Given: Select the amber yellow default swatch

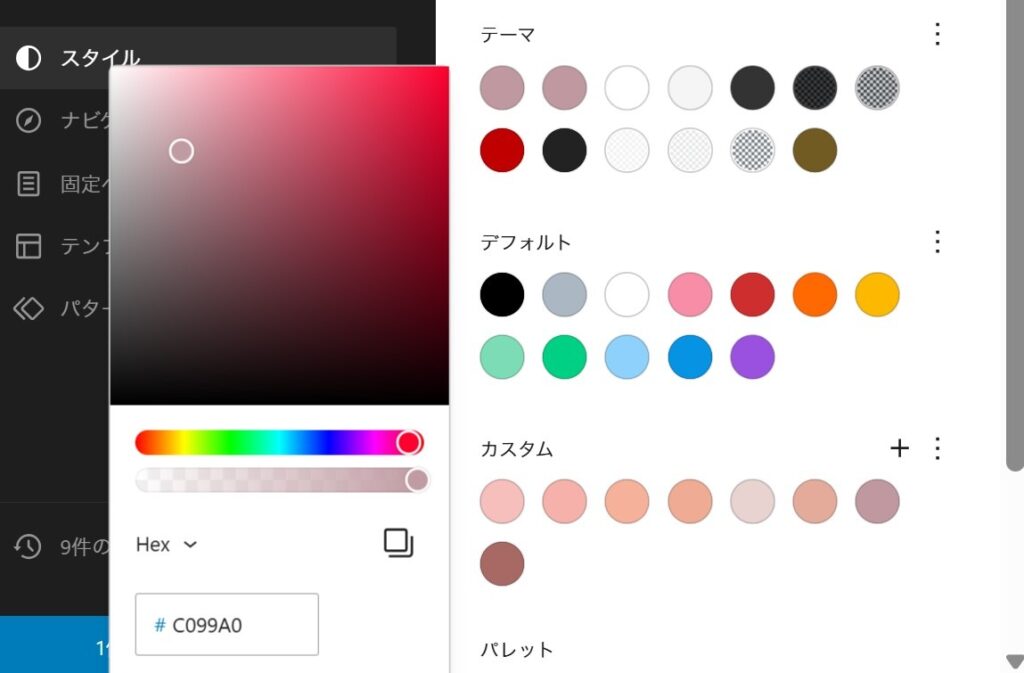Looking at the screenshot, I should coord(877,294).
